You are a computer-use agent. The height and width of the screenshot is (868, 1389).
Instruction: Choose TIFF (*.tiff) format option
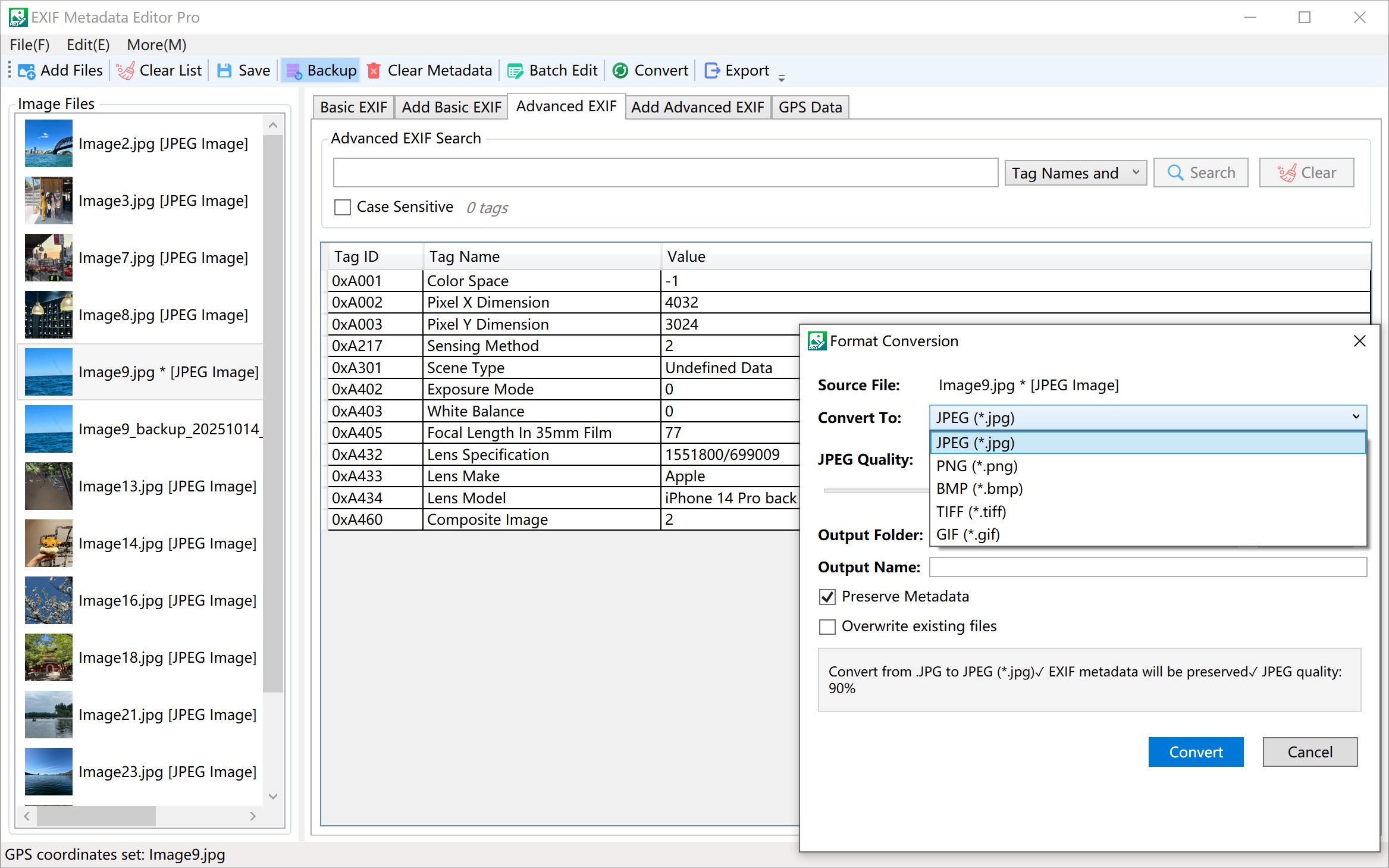click(x=971, y=512)
